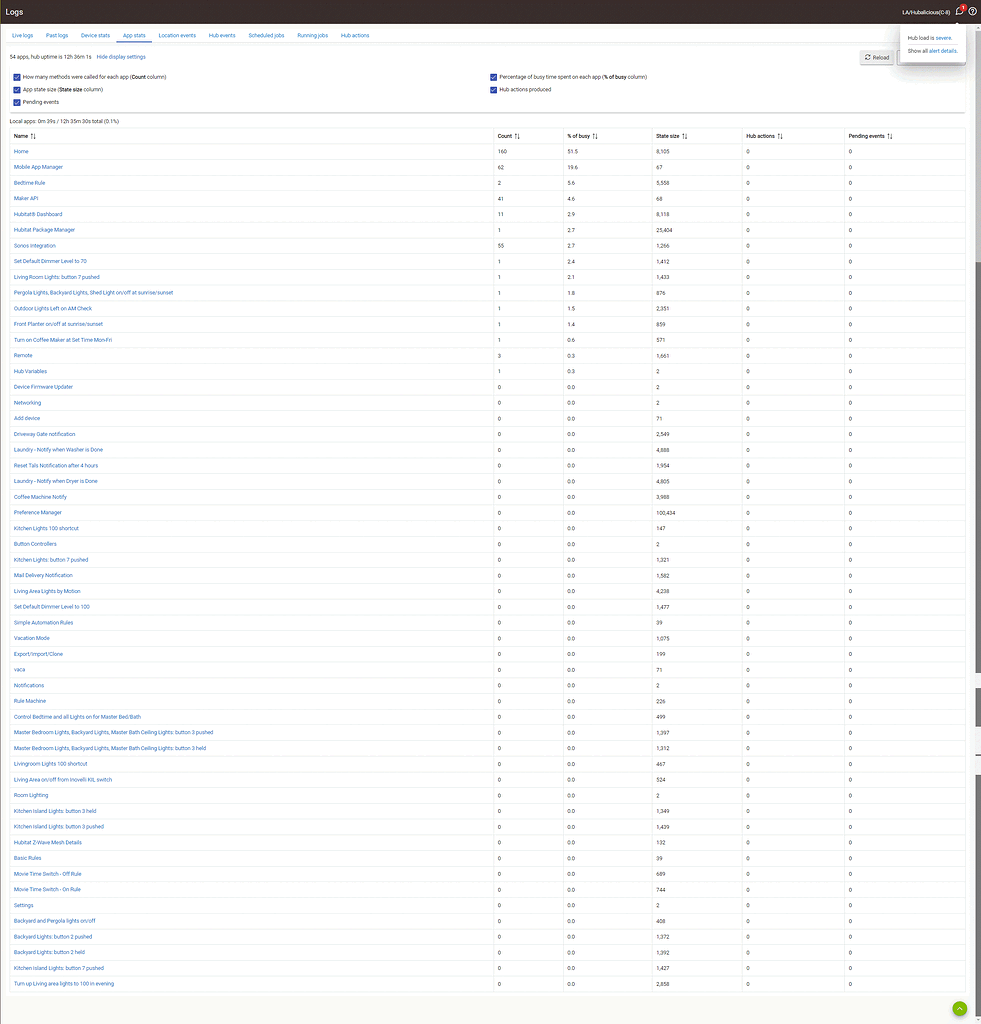Click the help question mark icon
Image resolution: width=981 pixels, height=1024 pixels.
[973, 12]
